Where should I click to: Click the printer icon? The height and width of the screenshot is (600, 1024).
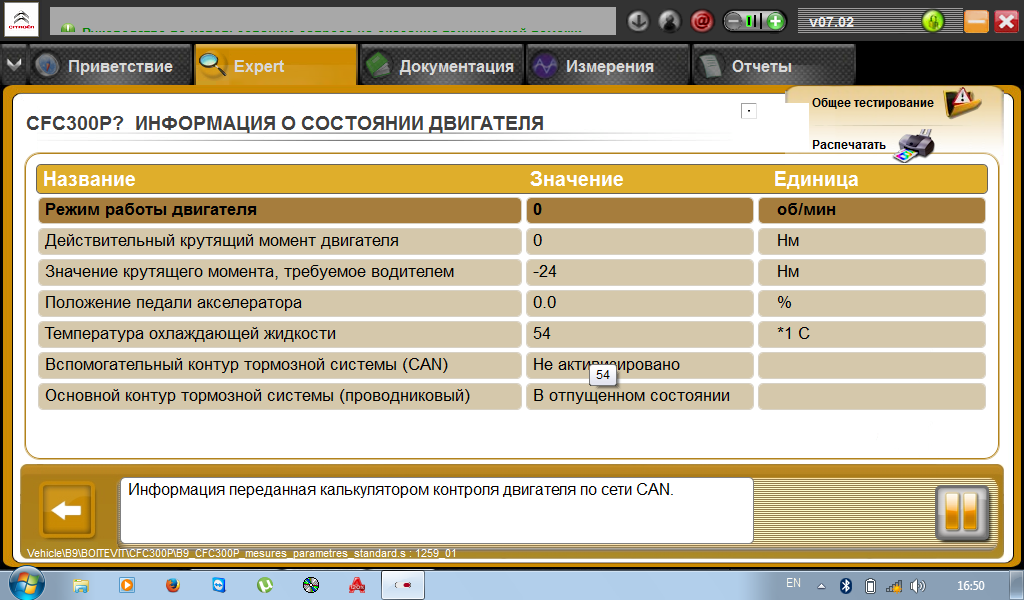coord(914,146)
